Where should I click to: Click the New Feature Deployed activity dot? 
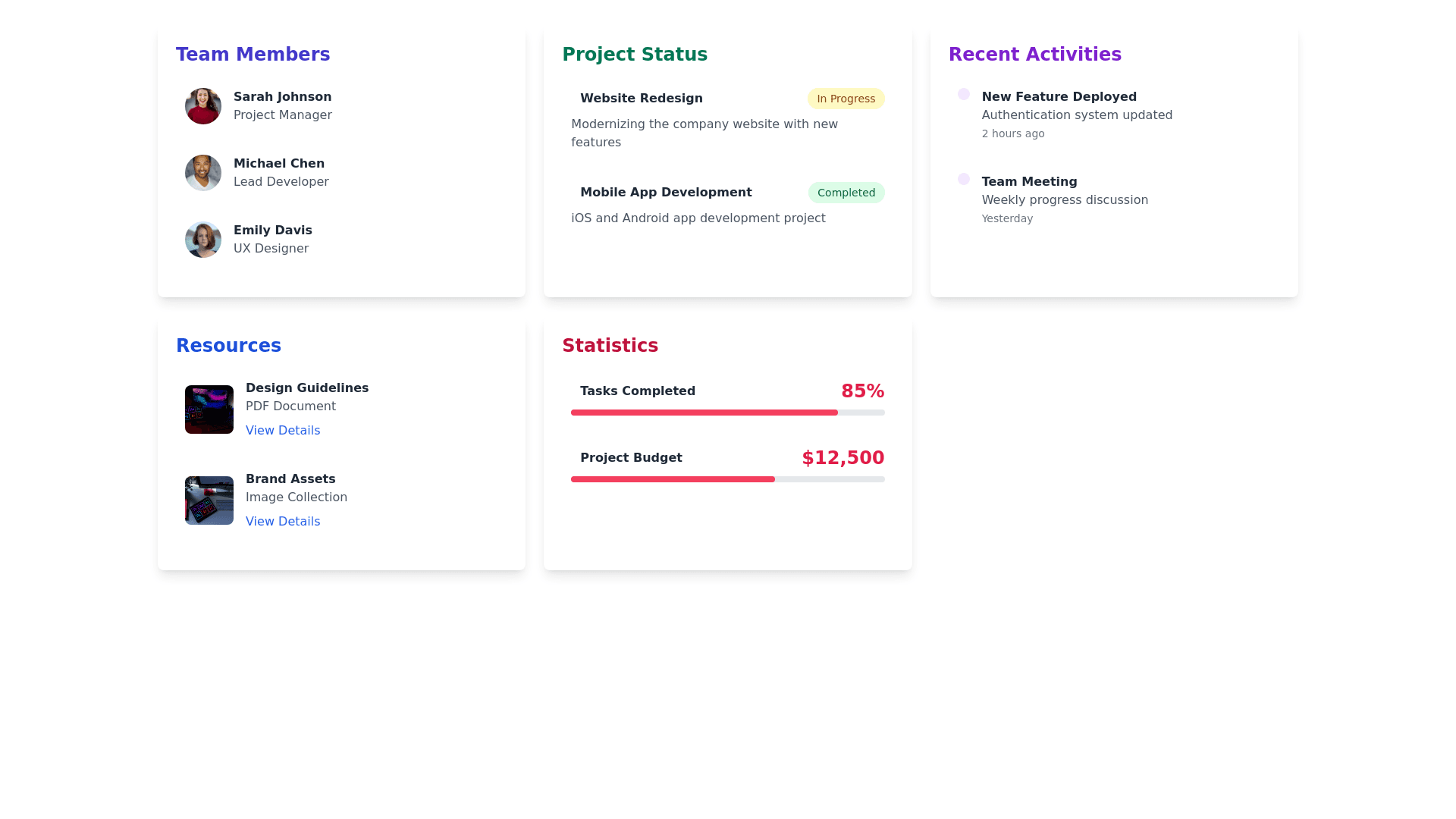coord(964,94)
